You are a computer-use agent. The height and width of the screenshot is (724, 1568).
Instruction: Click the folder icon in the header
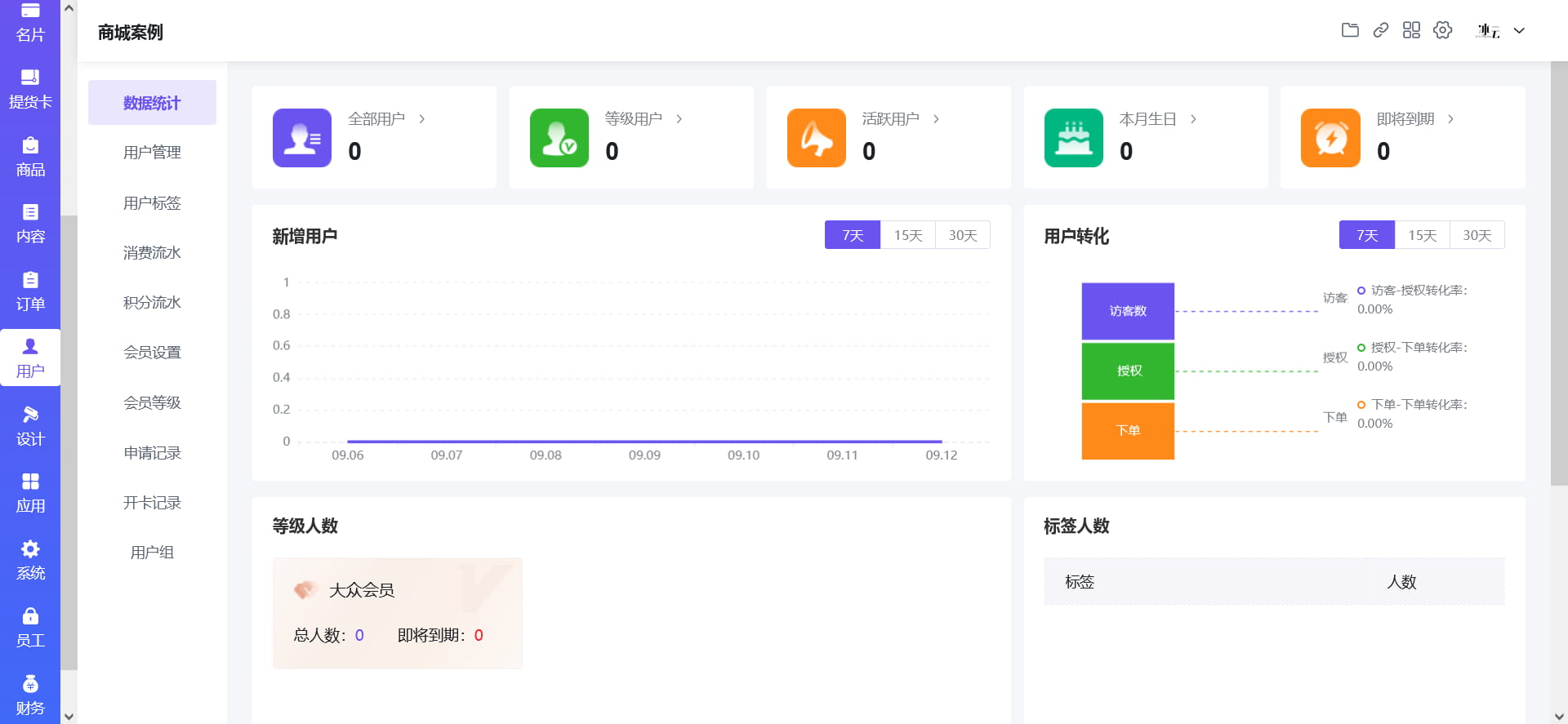(1350, 30)
